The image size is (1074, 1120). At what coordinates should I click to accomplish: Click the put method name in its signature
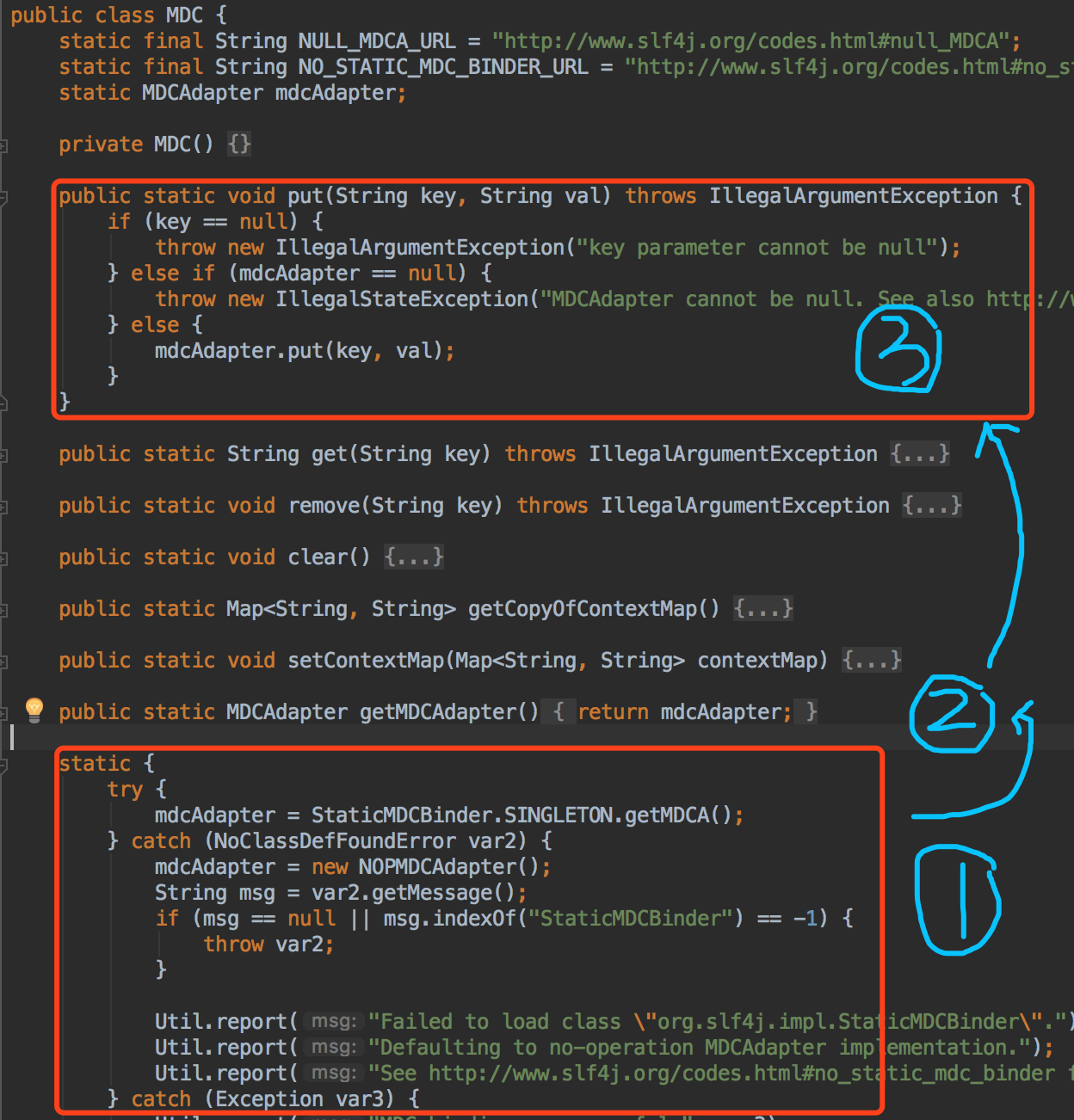pyautogui.click(x=305, y=196)
